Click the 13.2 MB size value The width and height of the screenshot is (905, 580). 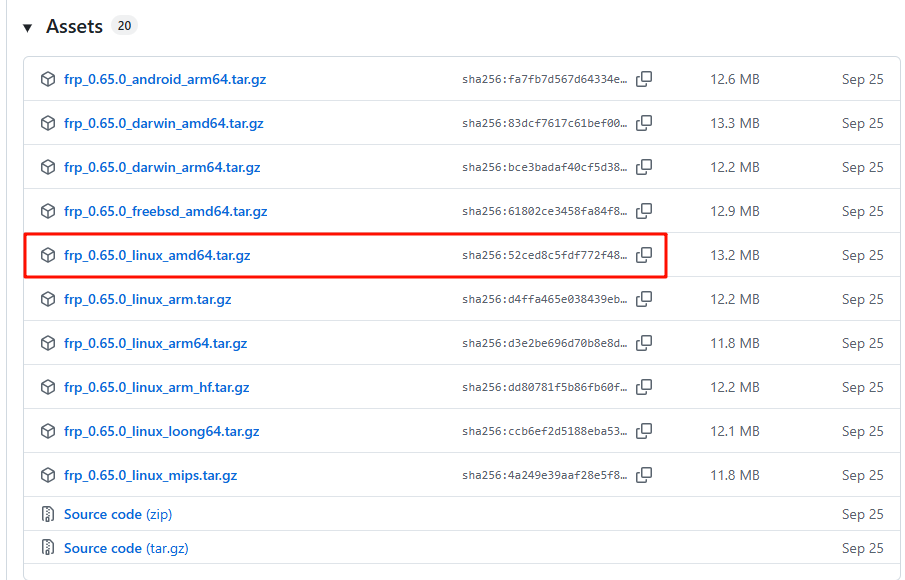coord(735,255)
